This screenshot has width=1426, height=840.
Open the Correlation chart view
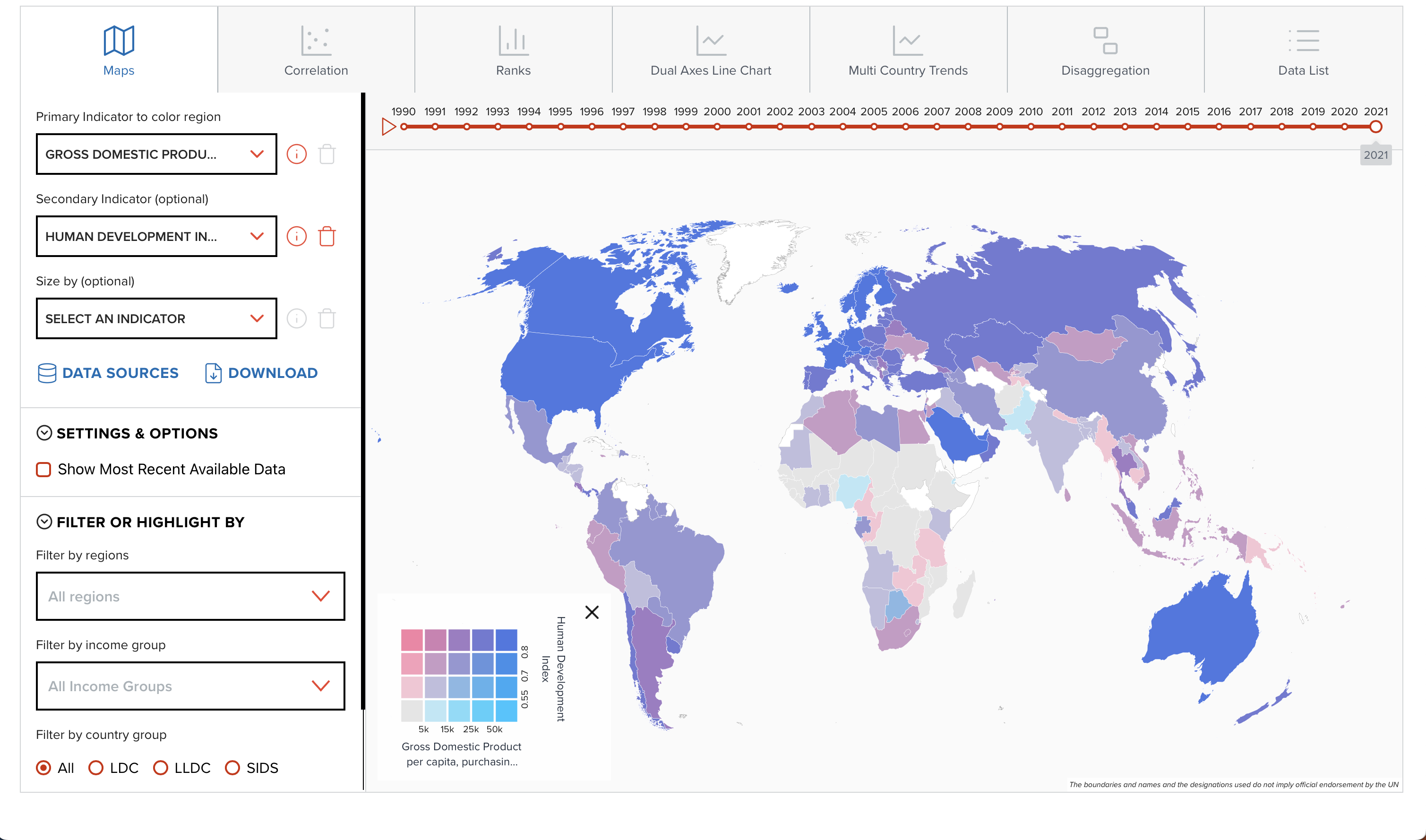316,51
